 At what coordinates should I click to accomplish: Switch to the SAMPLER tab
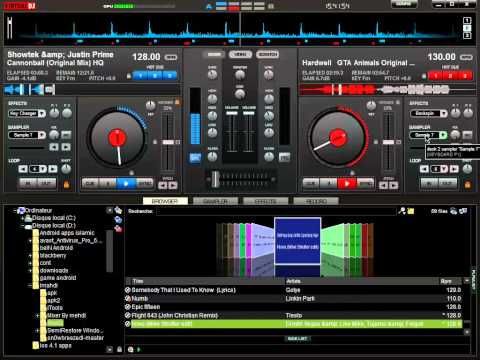click(x=215, y=201)
